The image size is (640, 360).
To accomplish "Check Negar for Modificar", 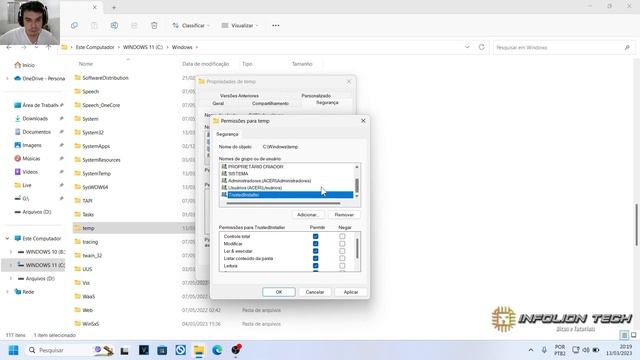I will pyautogui.click(x=342, y=244).
